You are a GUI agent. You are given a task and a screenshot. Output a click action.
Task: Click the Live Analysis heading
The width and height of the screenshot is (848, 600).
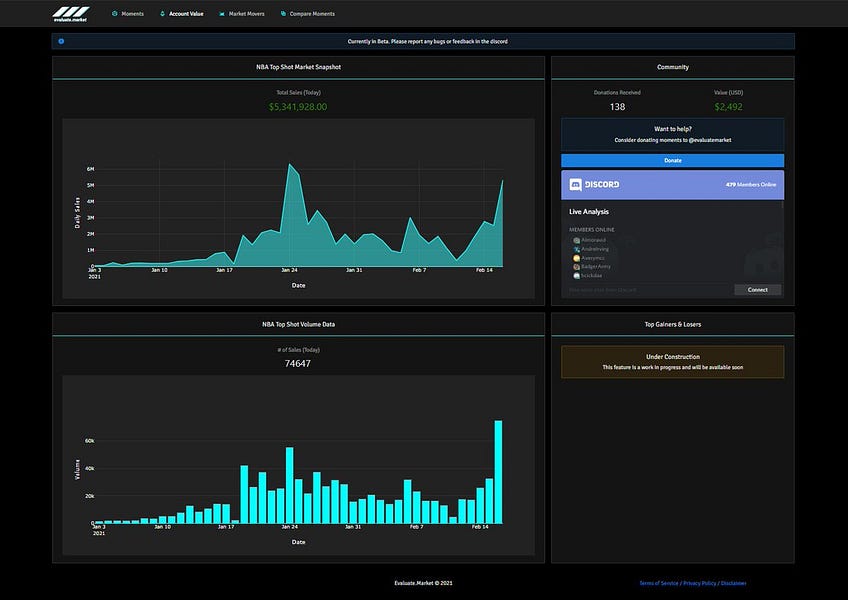click(588, 212)
